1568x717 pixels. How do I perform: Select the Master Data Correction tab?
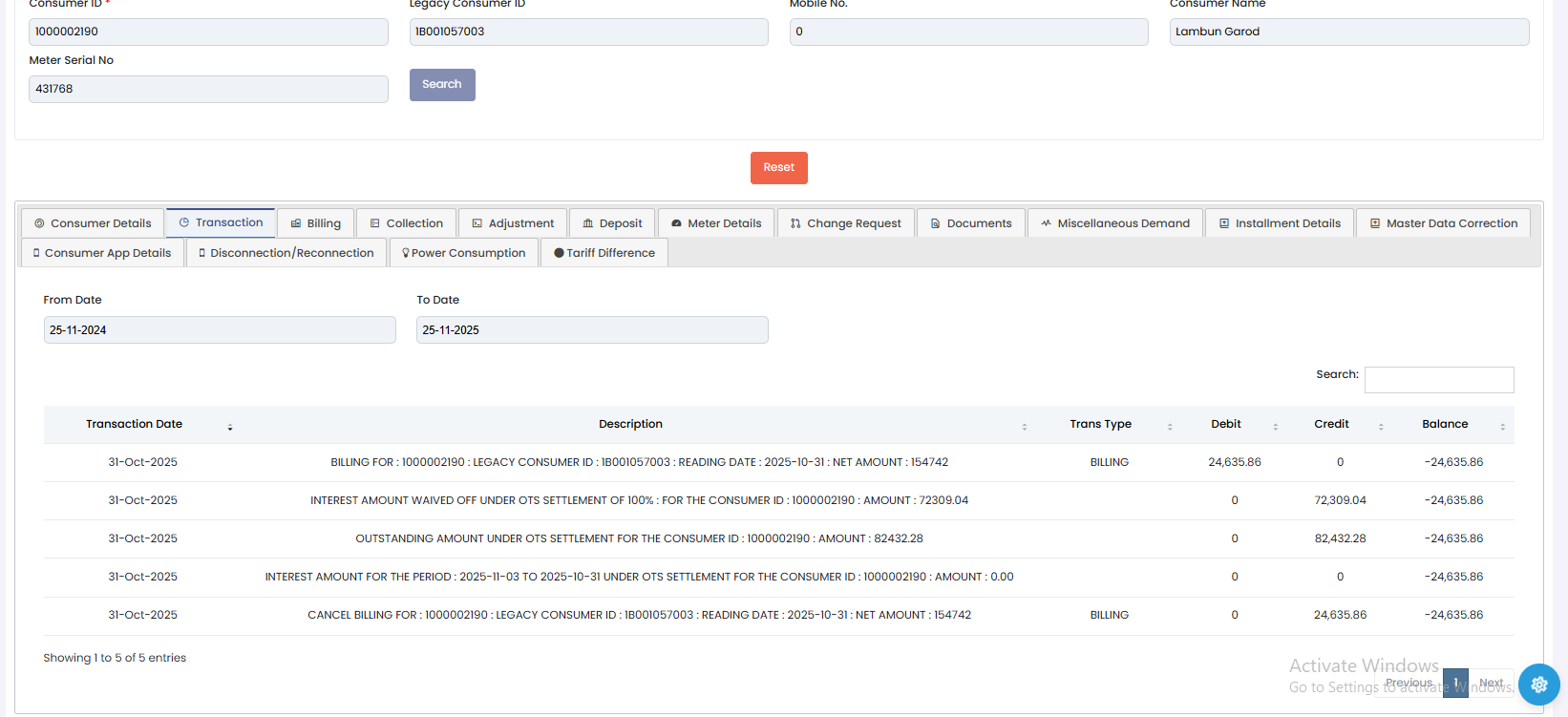pos(1444,223)
